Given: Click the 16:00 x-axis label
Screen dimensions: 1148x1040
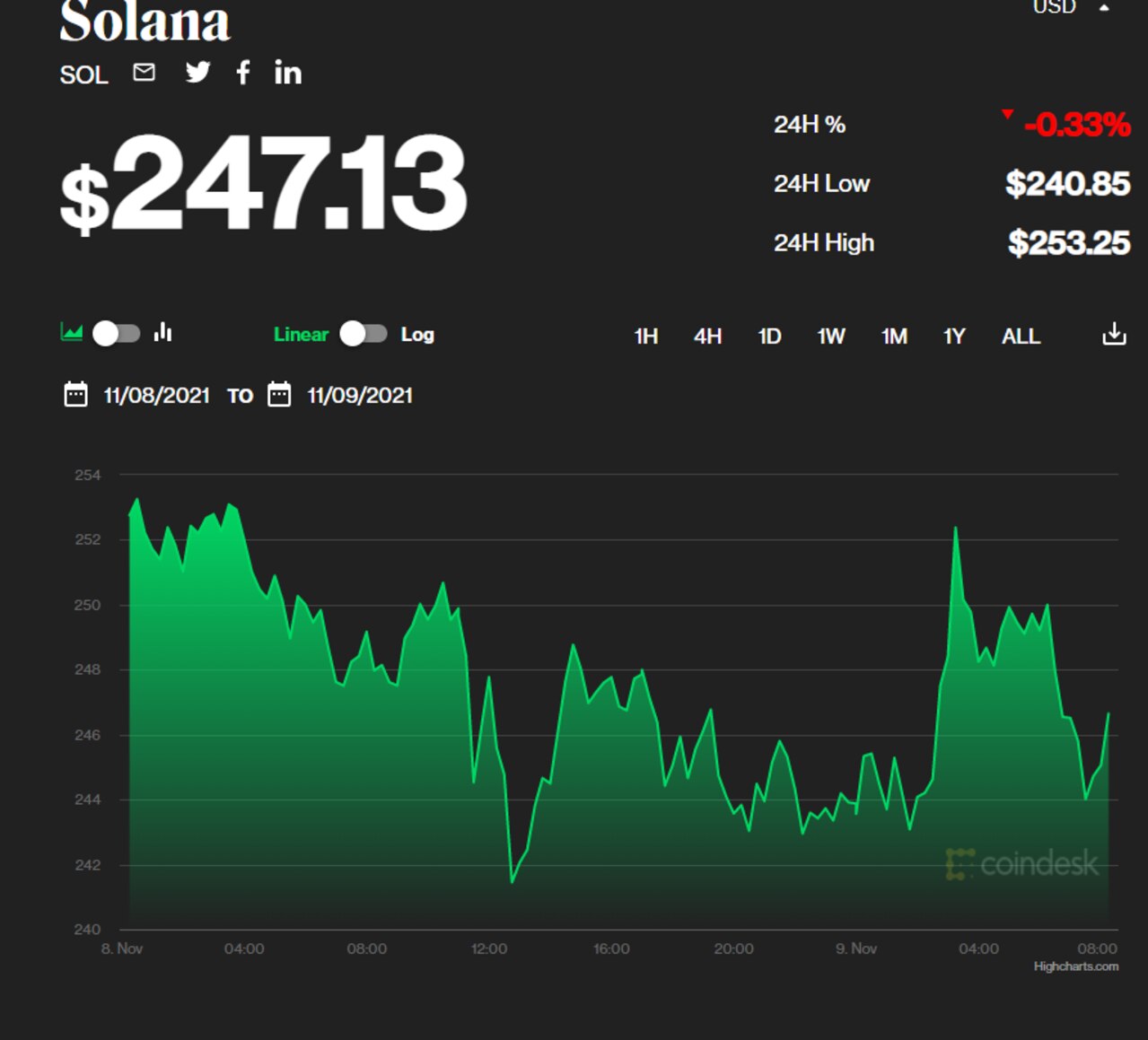Looking at the screenshot, I should coord(611,948).
